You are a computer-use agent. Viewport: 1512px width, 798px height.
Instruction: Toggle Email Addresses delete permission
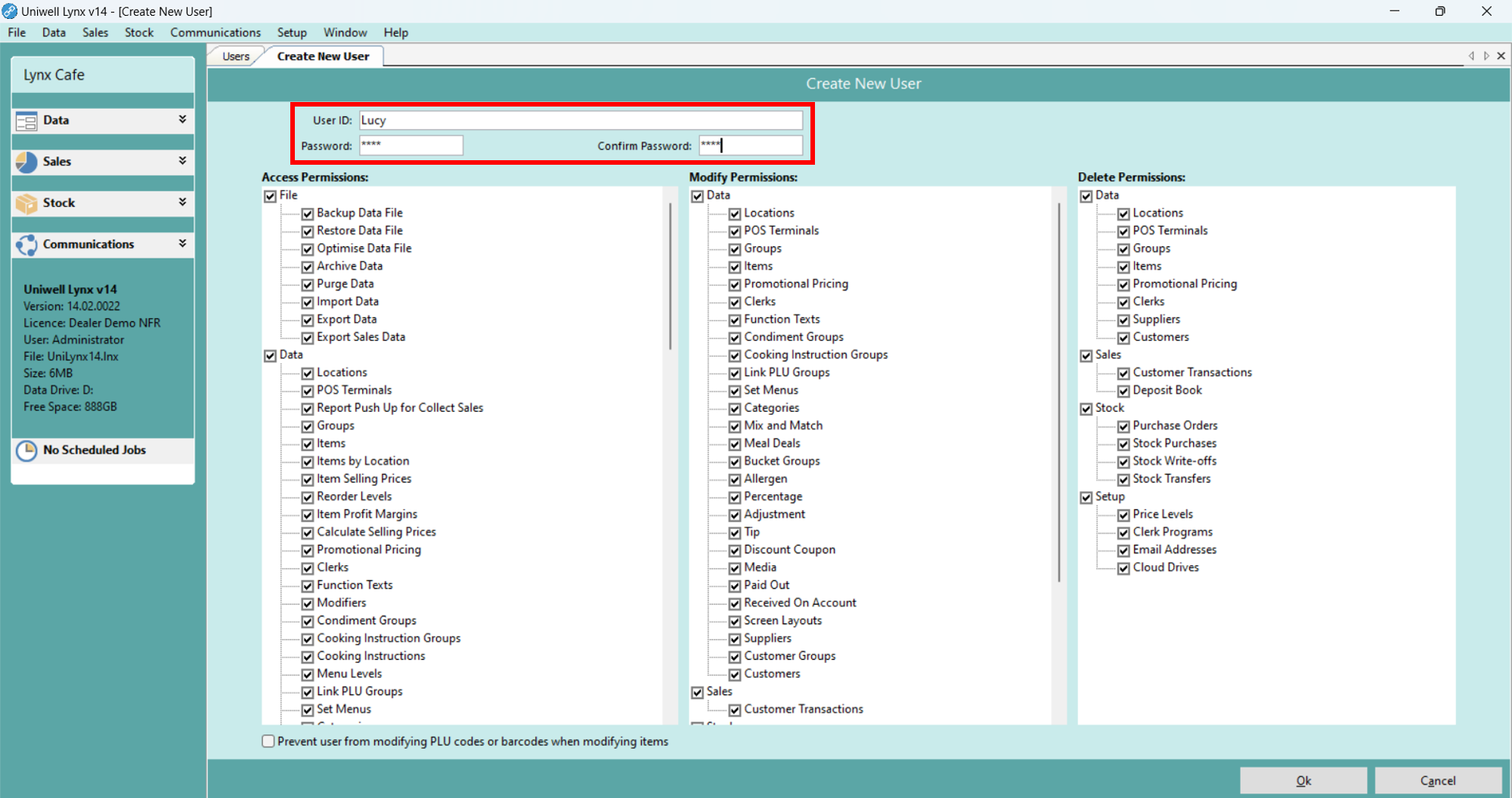click(1123, 551)
